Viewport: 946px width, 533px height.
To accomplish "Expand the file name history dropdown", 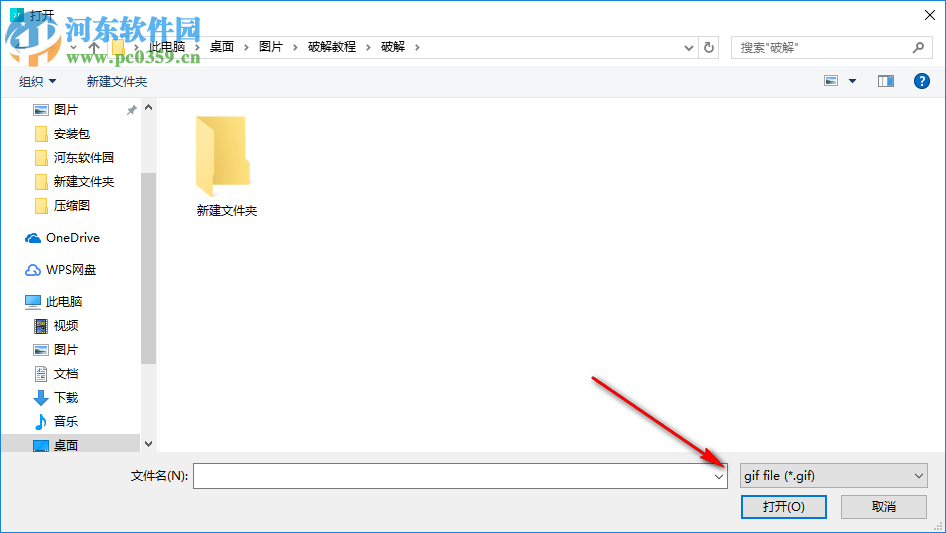I will click(x=719, y=476).
